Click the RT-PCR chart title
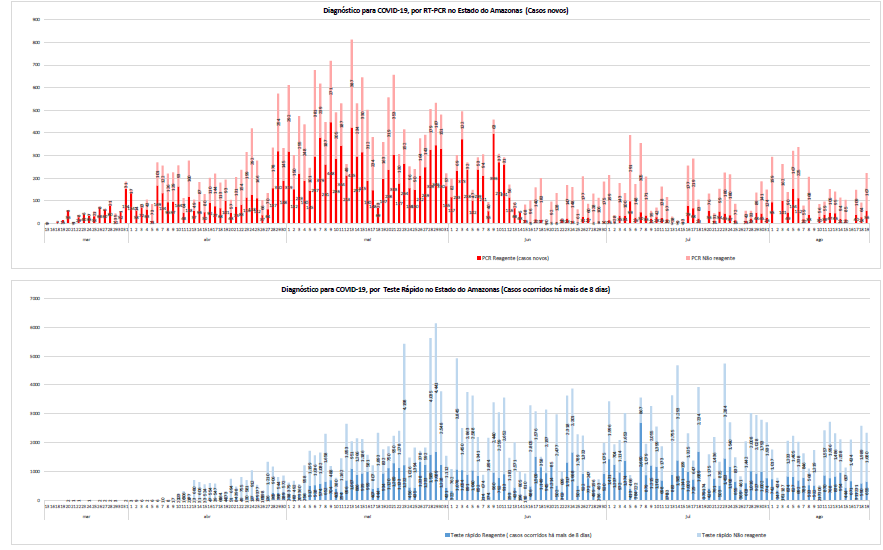This screenshot has width=883, height=550. [441, 10]
